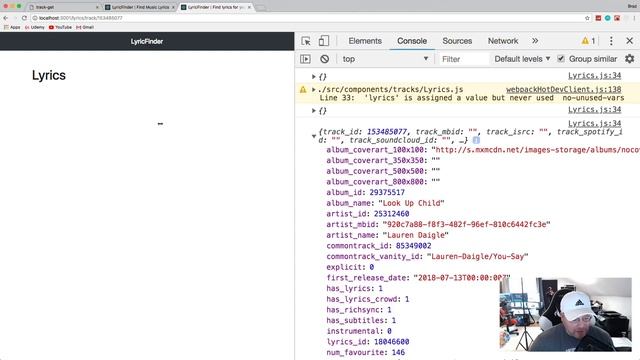Bookmark page with the star icon
Image resolution: width=640 pixels, height=360 pixels.
coord(587,18)
